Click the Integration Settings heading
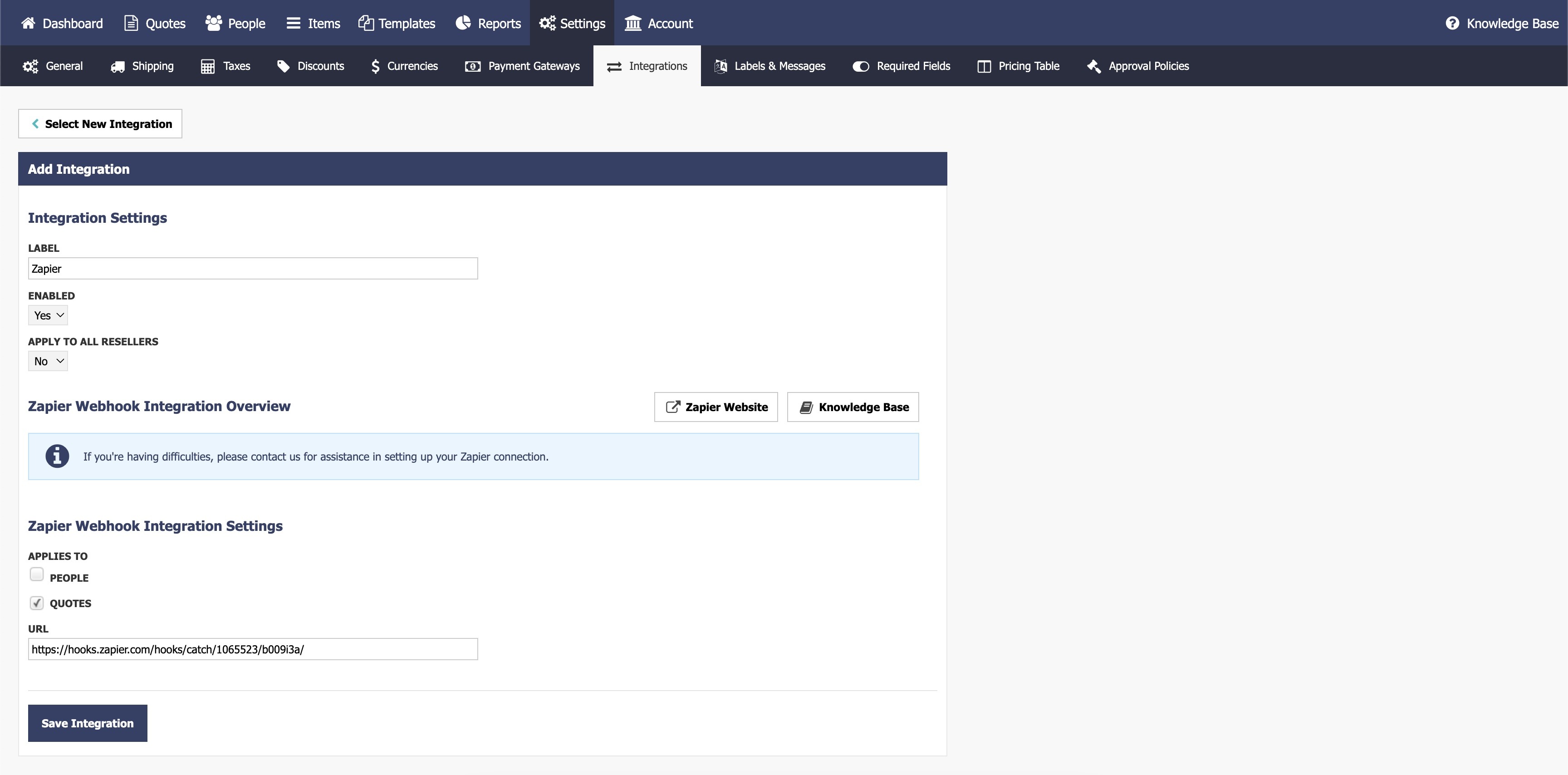 [98, 218]
